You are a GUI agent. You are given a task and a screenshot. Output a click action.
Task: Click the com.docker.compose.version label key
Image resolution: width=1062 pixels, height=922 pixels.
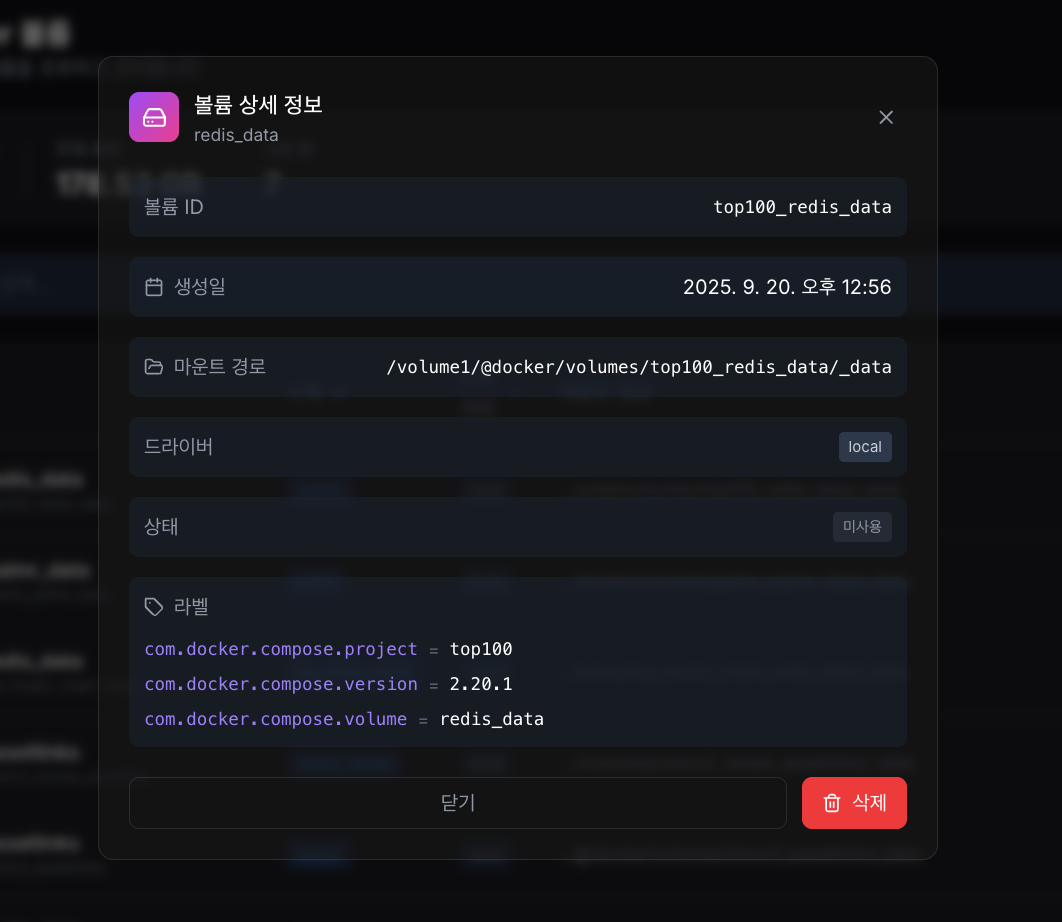click(281, 684)
